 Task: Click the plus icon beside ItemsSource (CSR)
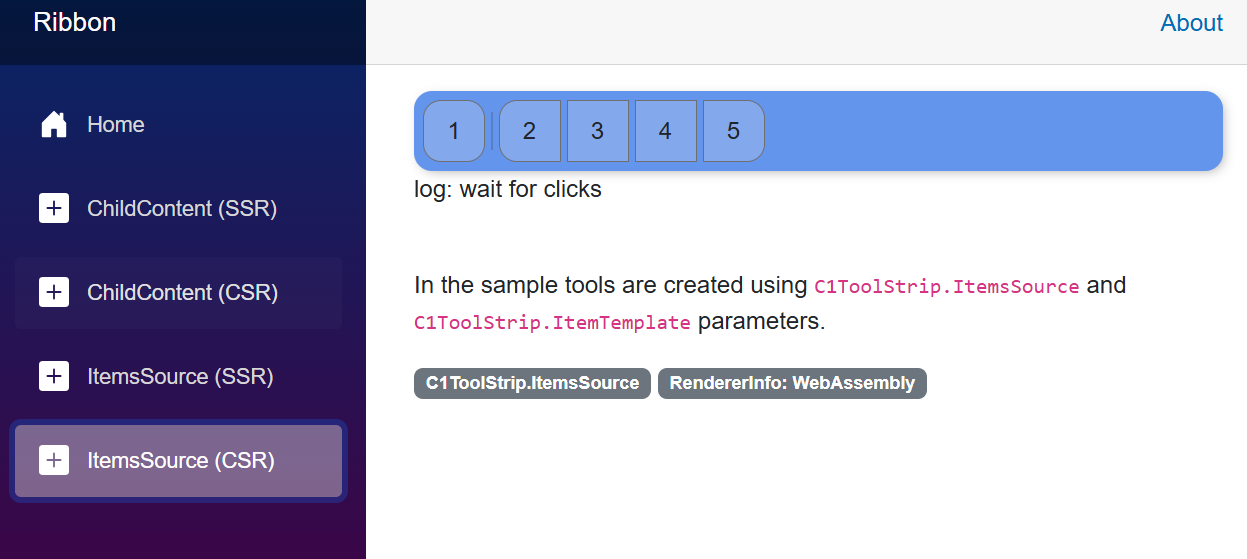(54, 461)
